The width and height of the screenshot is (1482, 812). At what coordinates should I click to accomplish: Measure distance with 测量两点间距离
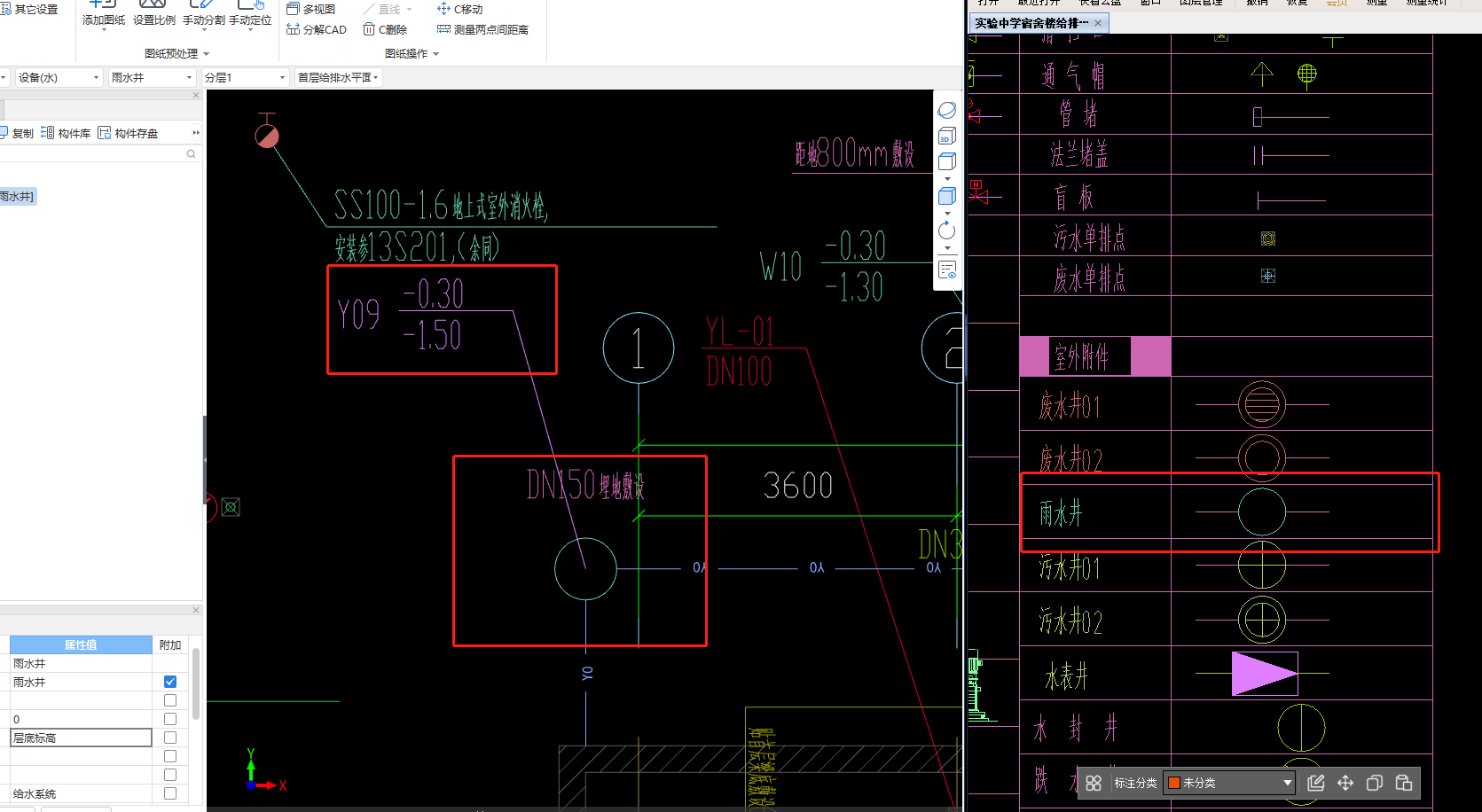(x=482, y=29)
